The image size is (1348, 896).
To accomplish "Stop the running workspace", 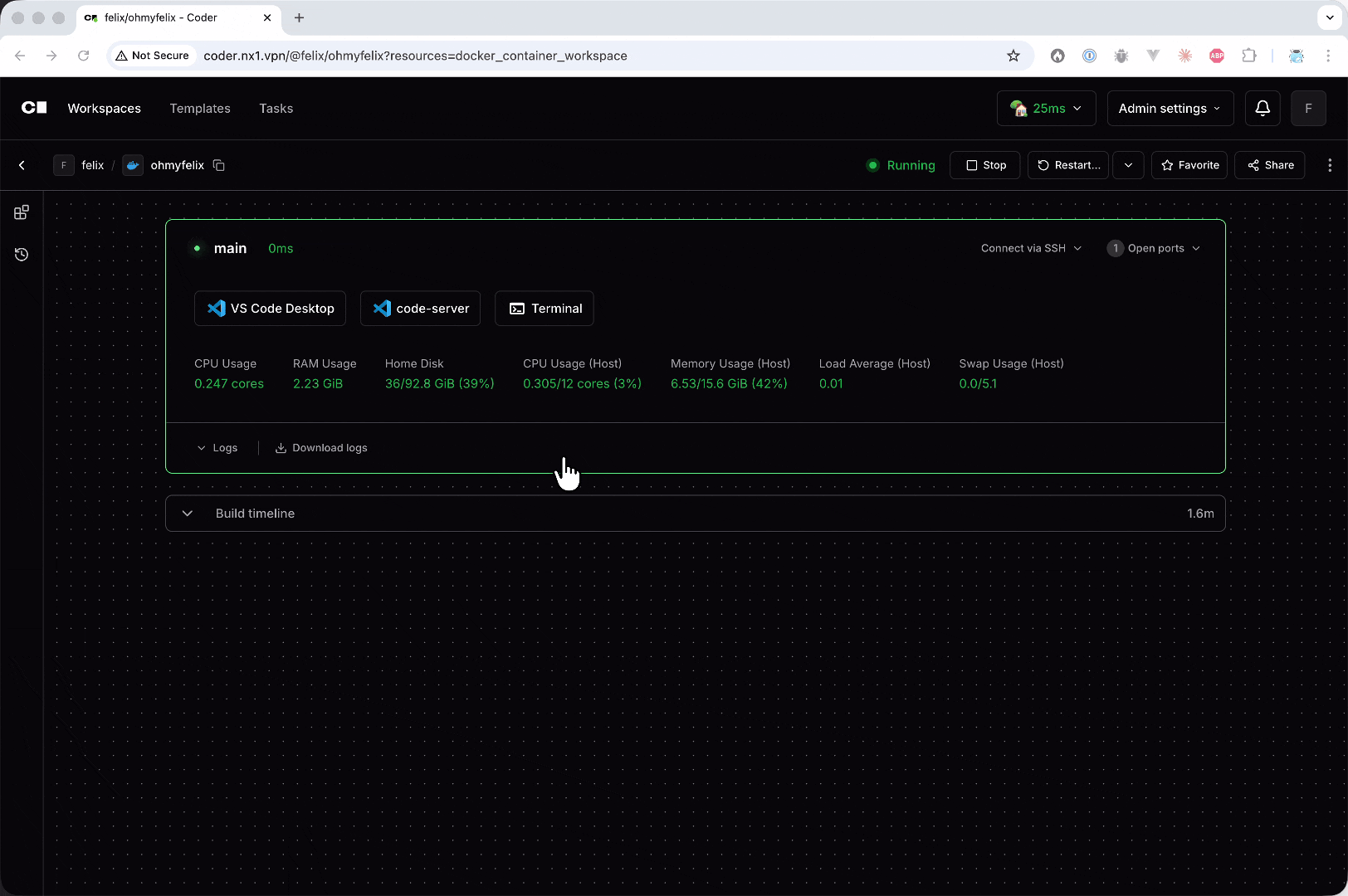I will pyautogui.click(x=985, y=165).
